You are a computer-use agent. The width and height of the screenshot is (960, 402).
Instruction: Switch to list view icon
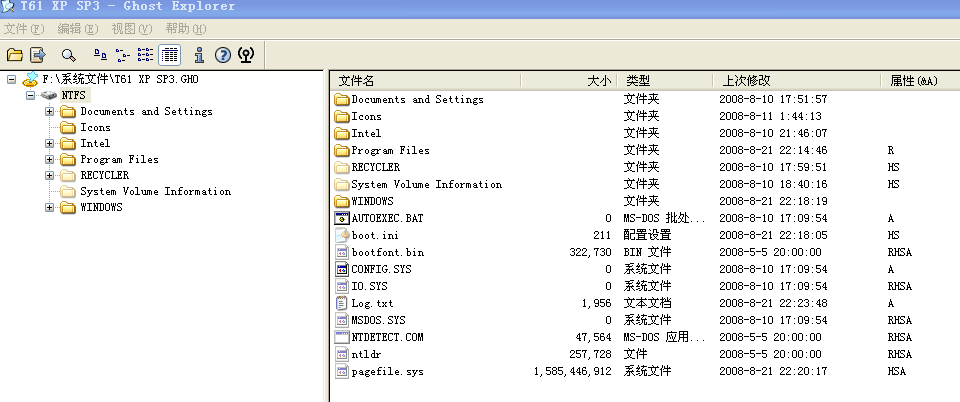(x=145, y=55)
